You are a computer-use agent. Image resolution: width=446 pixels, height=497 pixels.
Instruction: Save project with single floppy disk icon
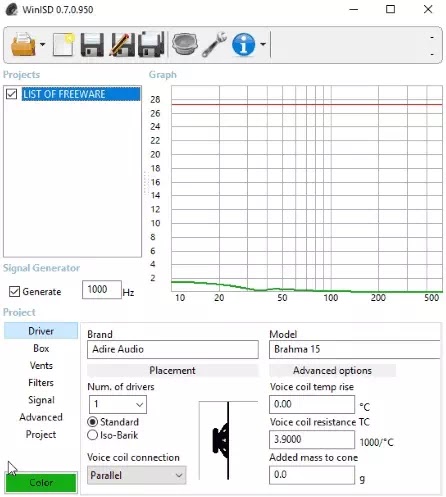point(92,44)
